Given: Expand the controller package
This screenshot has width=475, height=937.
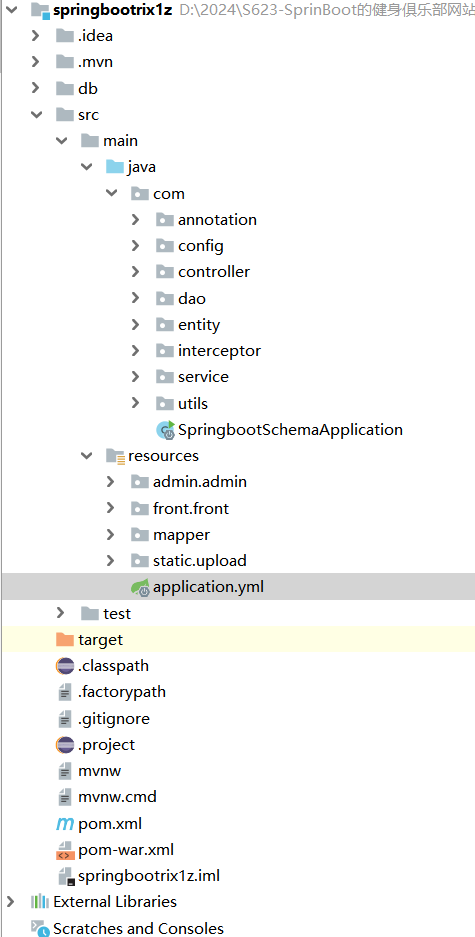Looking at the screenshot, I should [x=136, y=272].
